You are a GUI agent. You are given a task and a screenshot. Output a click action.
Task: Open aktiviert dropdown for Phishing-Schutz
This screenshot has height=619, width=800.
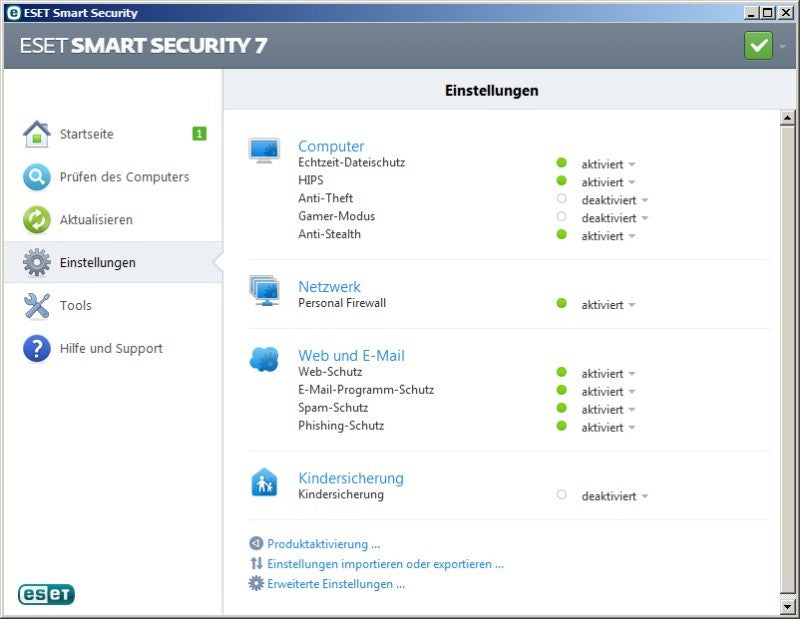tap(608, 427)
